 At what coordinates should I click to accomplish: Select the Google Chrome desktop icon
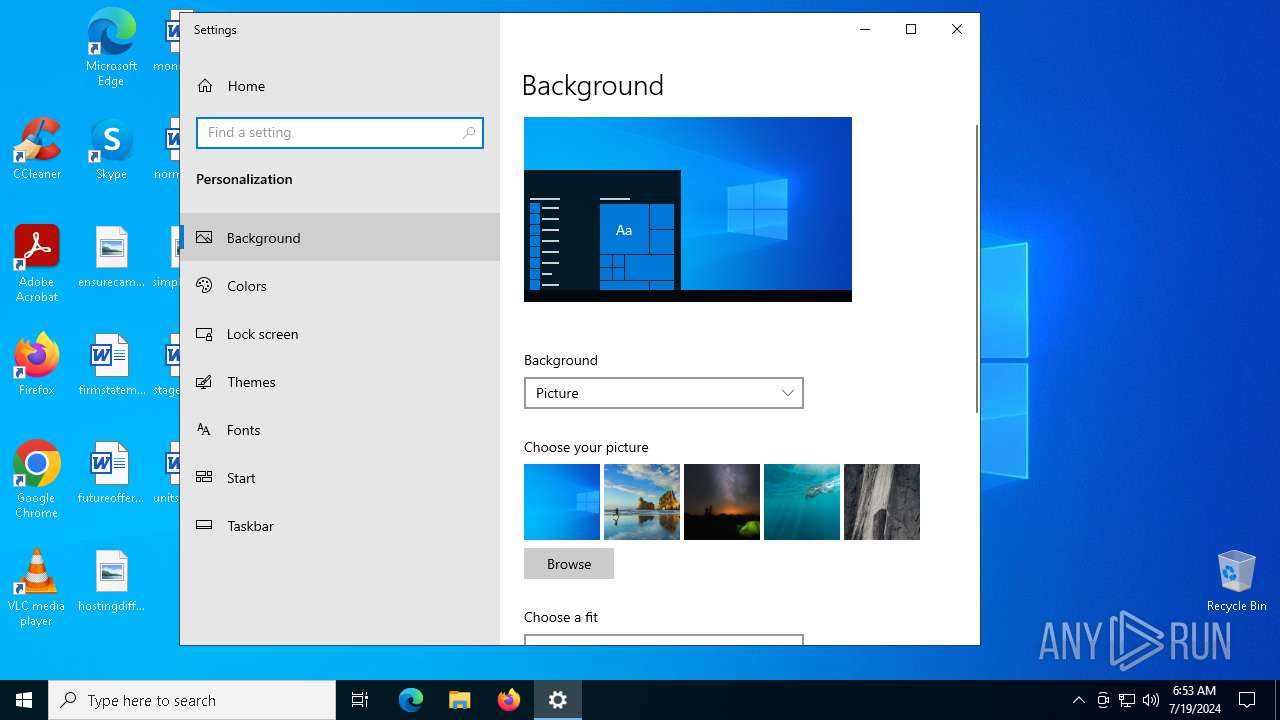pos(37,480)
